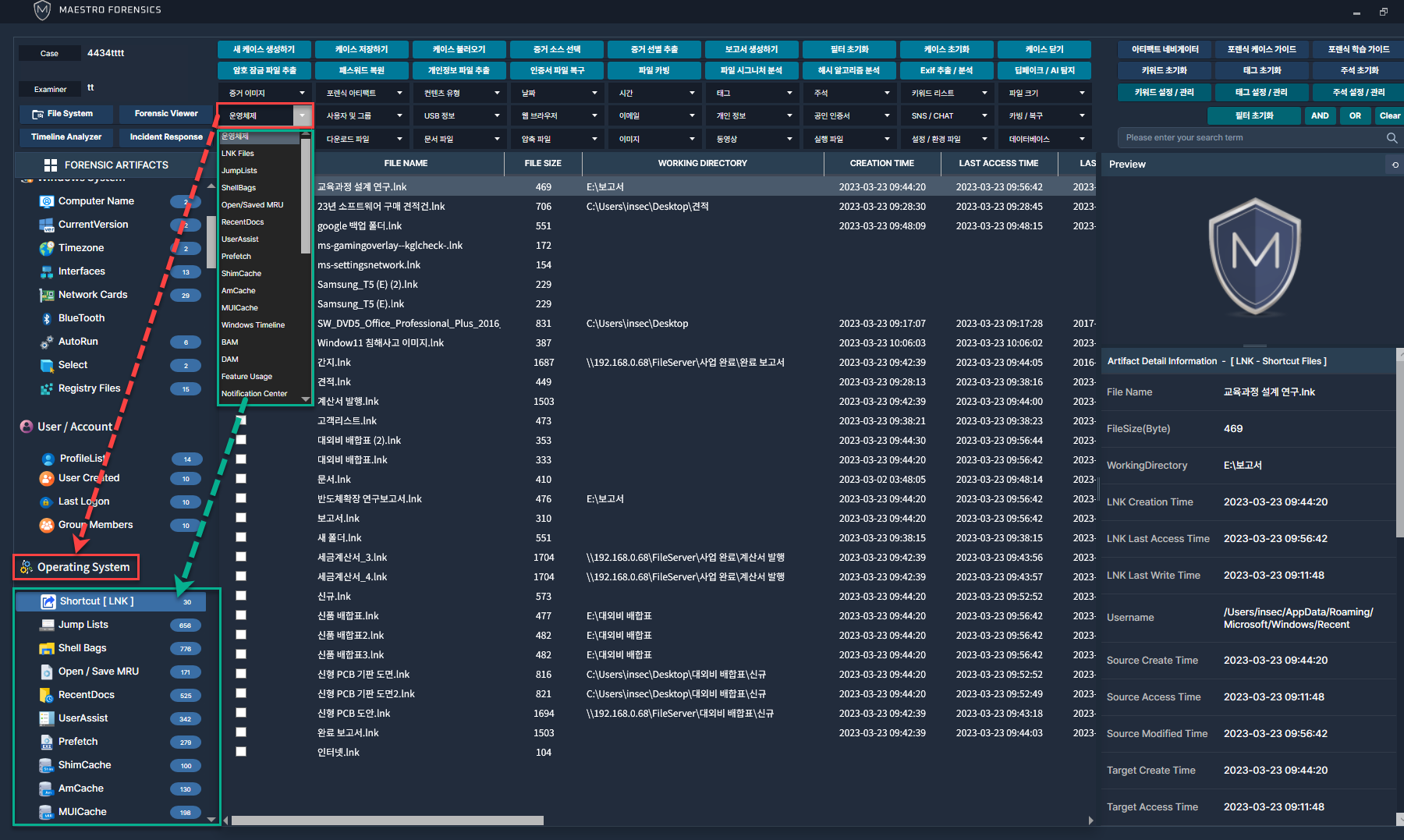The image size is (1404, 840).
Task: Click the Computer Name artifact icon
Action: pos(46,201)
